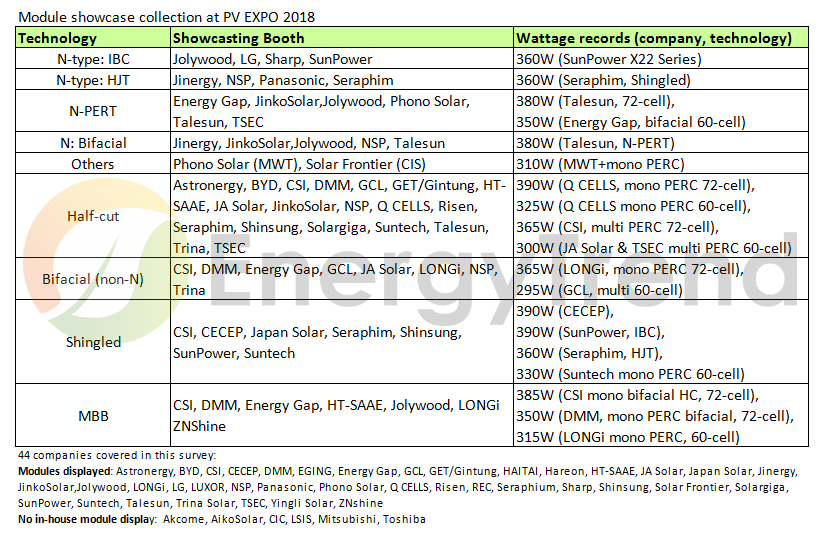822x536 pixels.
Task: Select the N-type: IBC row label
Action: 93,59
